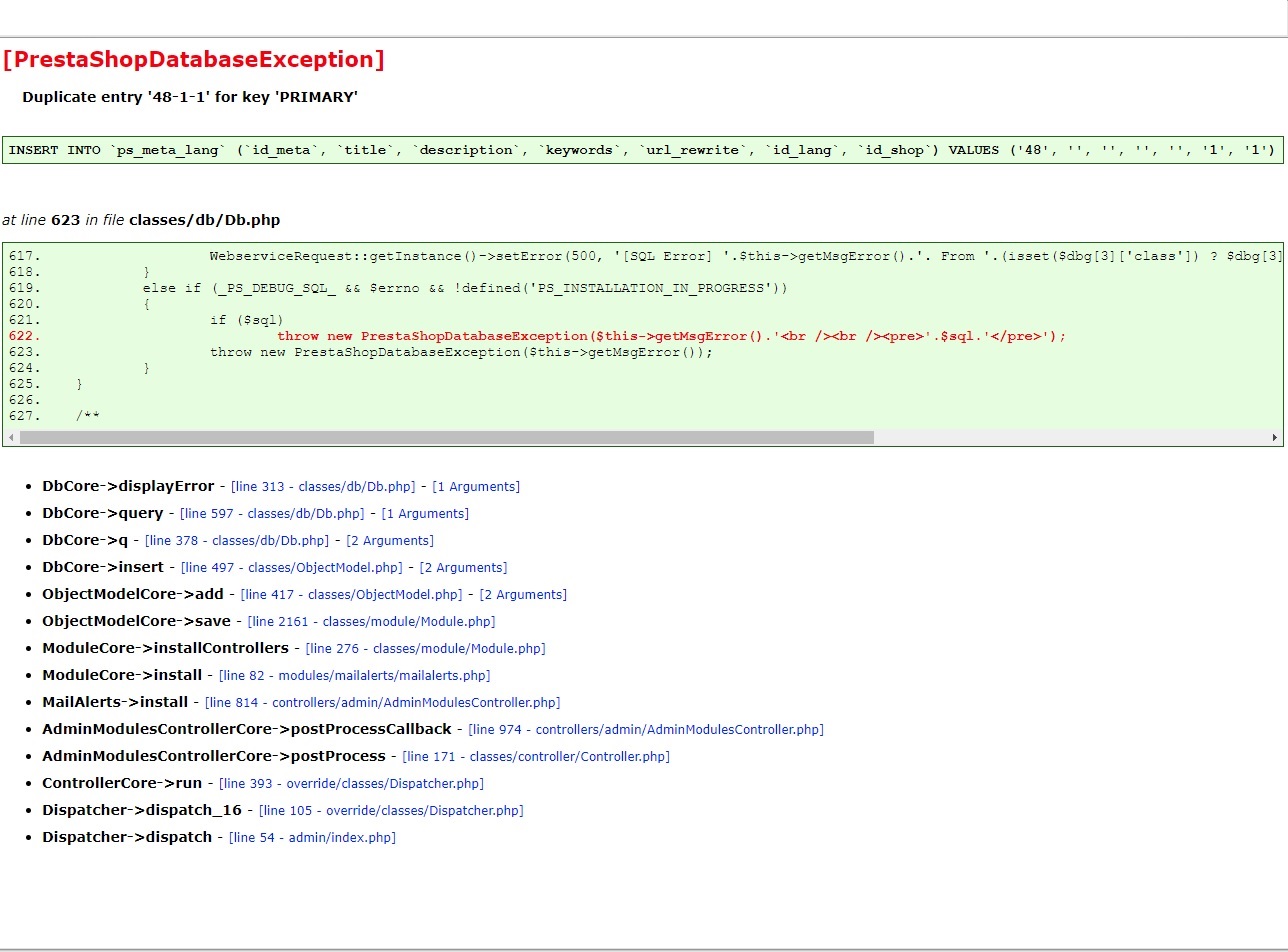The height and width of the screenshot is (952, 1288).
Task: Open link 'line 814 - controllers/admin/AdminModulesController.php'
Action: click(x=383, y=703)
